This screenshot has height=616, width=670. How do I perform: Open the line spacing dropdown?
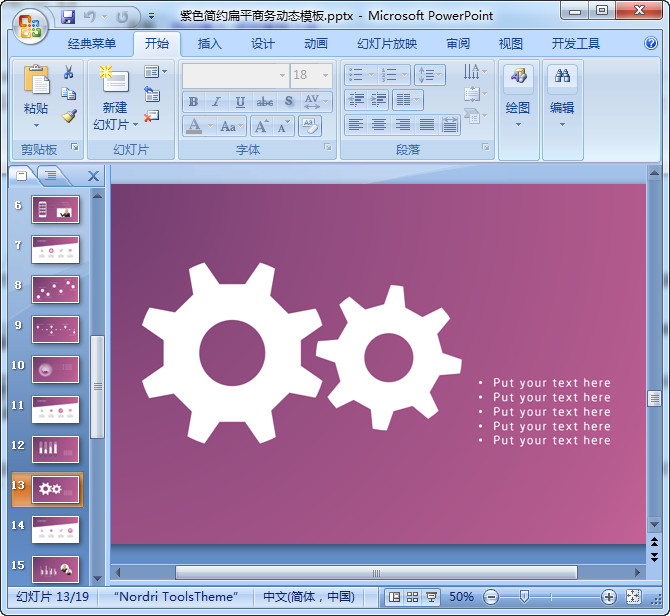(429, 75)
